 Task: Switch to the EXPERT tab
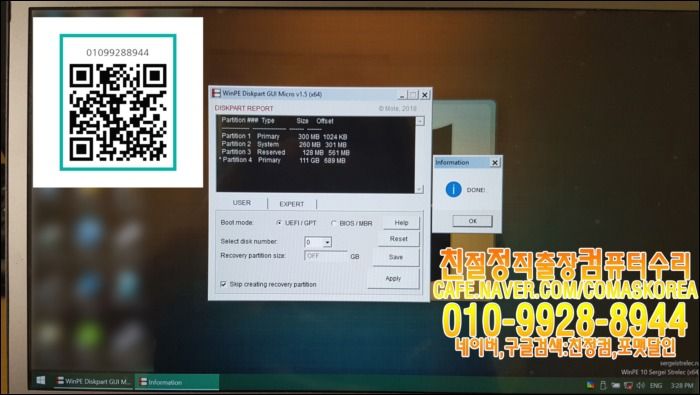click(292, 204)
